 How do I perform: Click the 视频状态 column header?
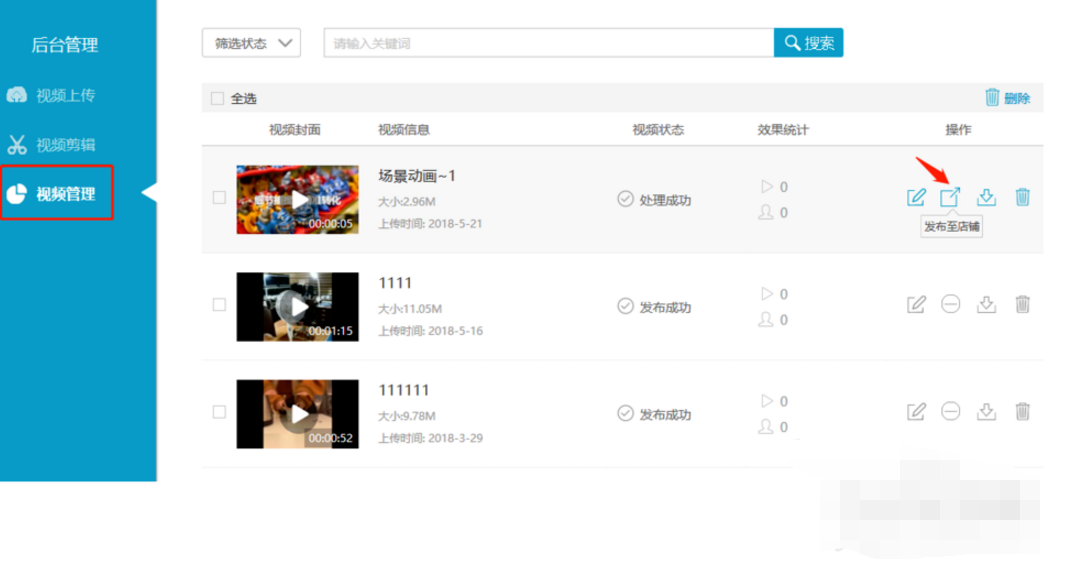(658, 130)
